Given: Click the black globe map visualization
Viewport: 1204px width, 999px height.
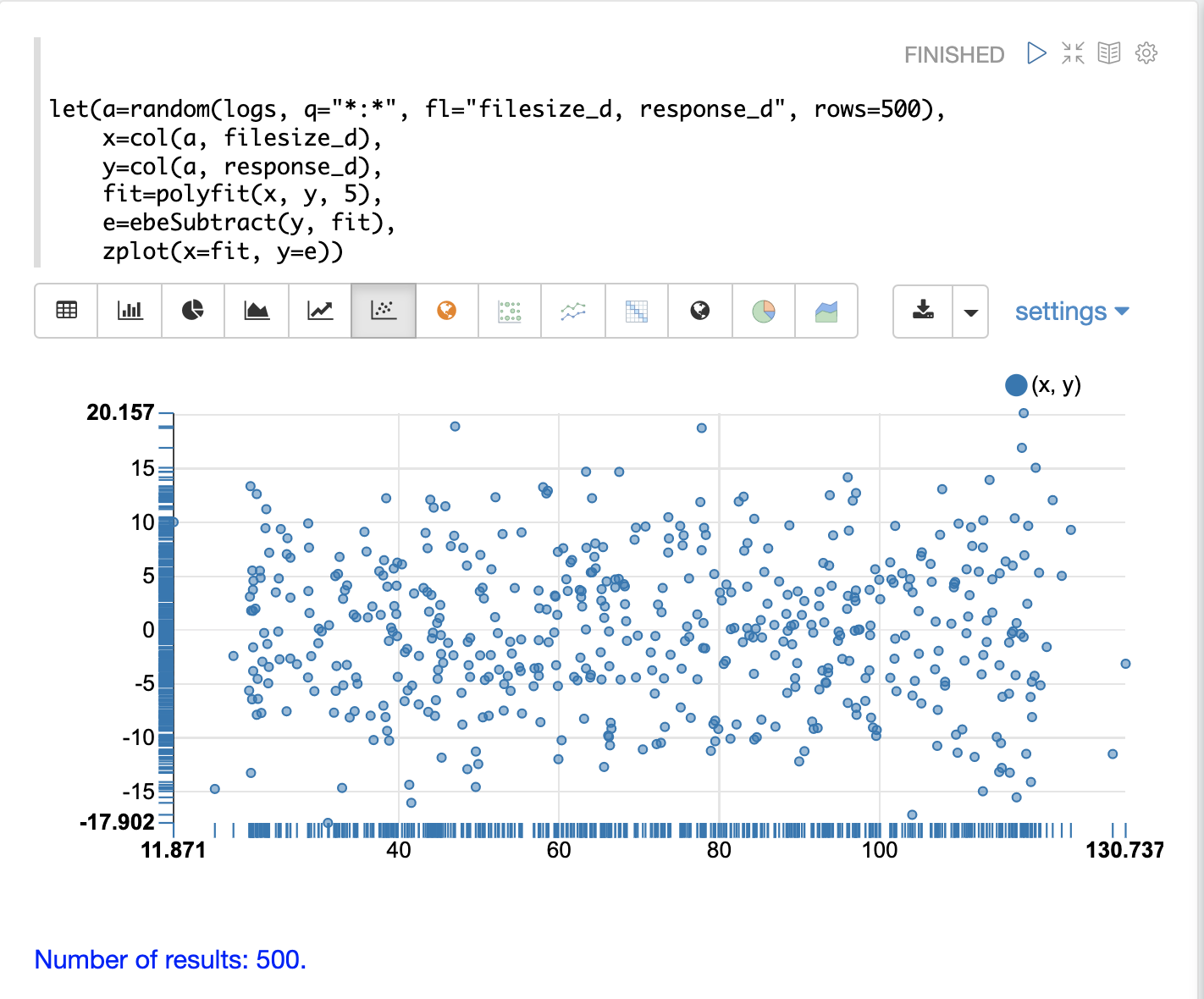Looking at the screenshot, I should pyautogui.click(x=700, y=311).
